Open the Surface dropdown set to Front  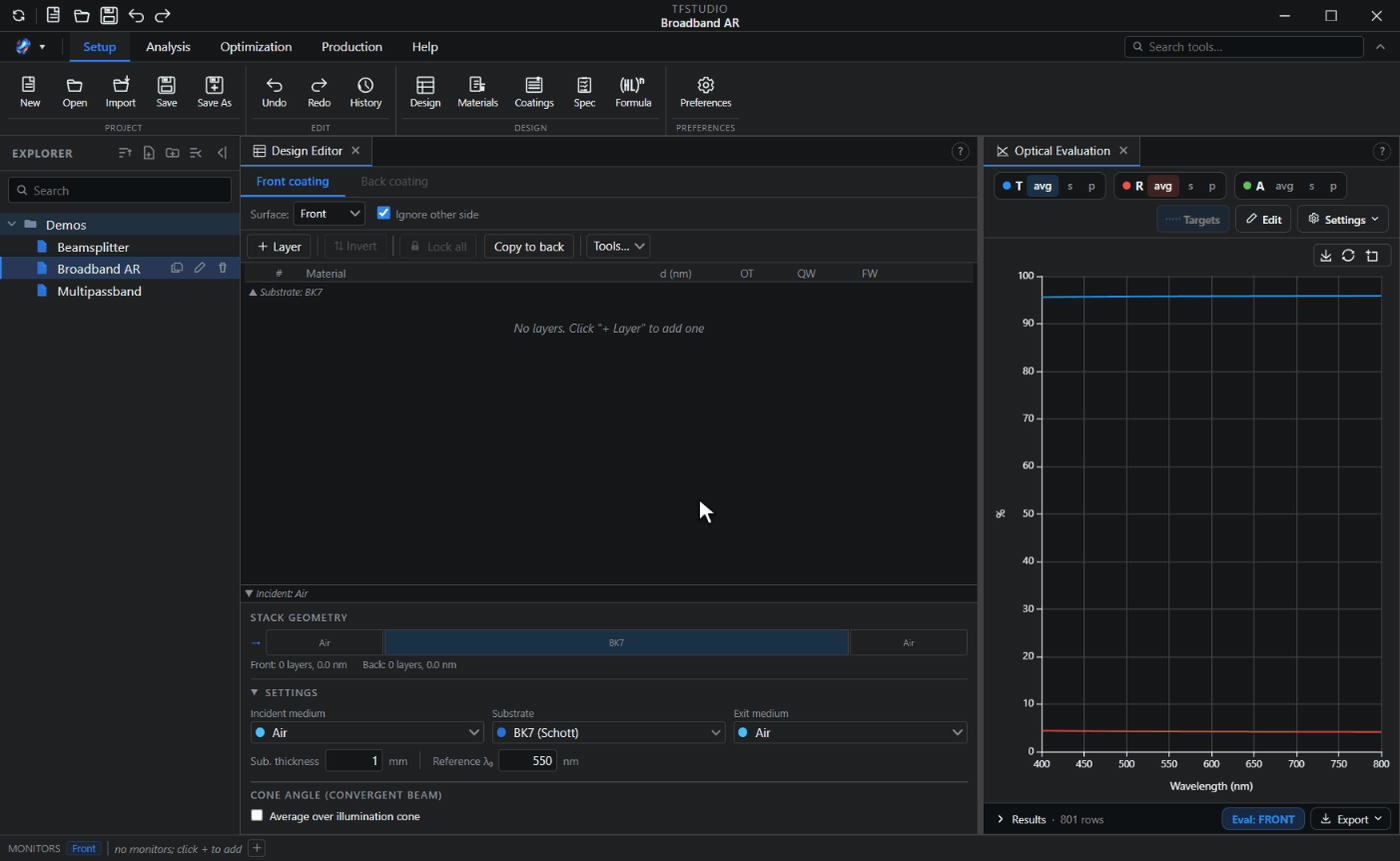(329, 213)
